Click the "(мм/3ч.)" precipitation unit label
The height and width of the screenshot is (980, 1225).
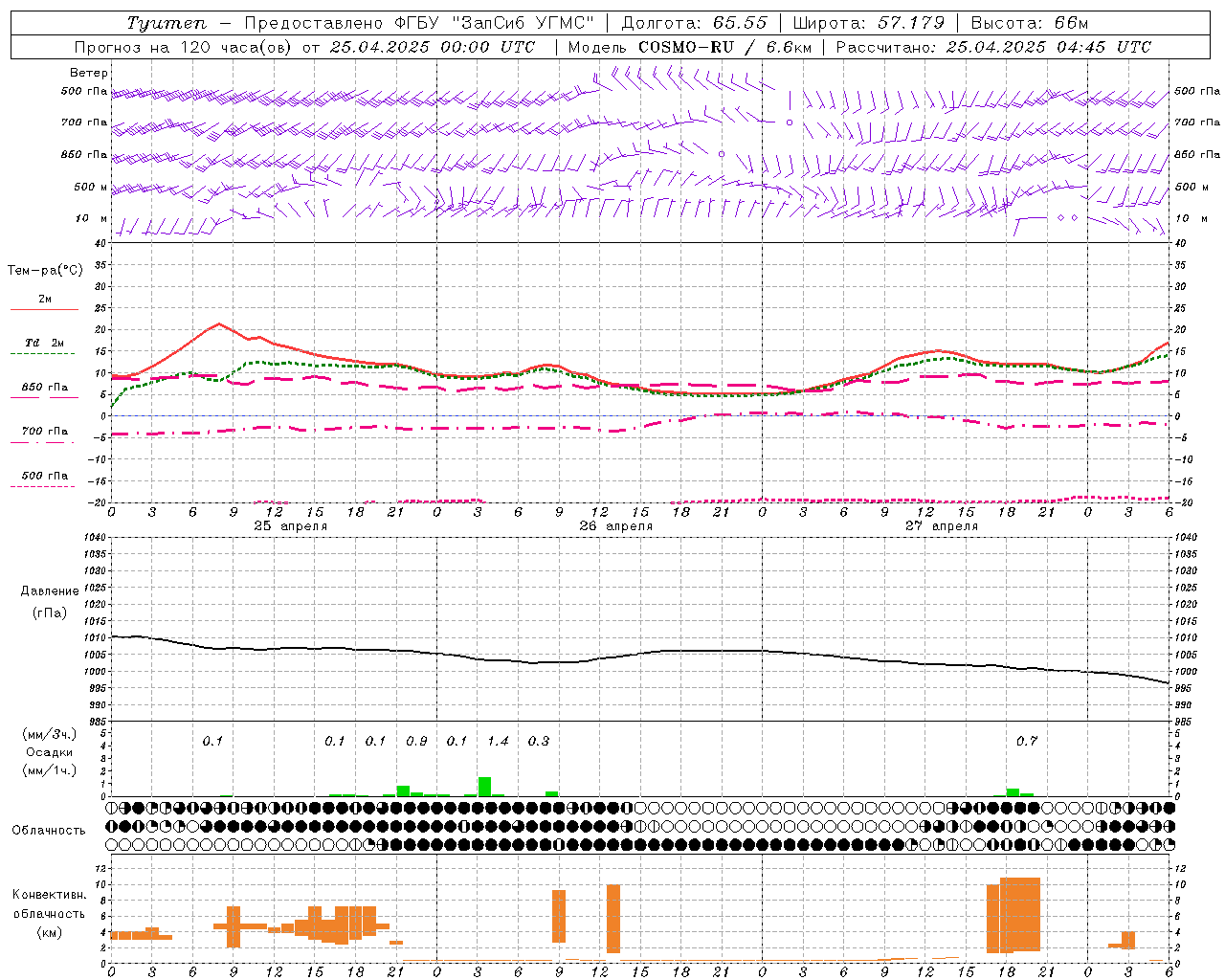50,734
